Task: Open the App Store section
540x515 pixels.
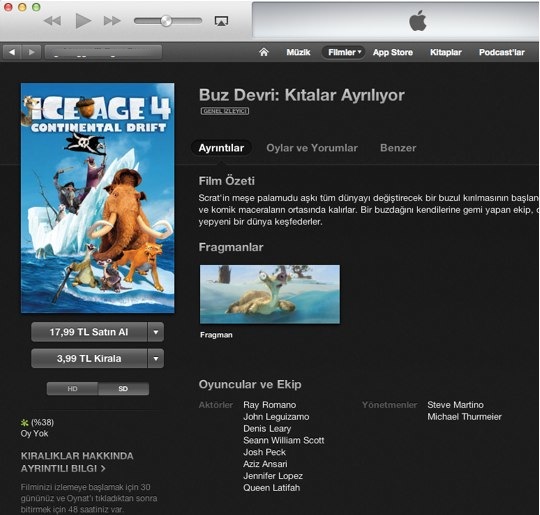Action: tap(393, 52)
